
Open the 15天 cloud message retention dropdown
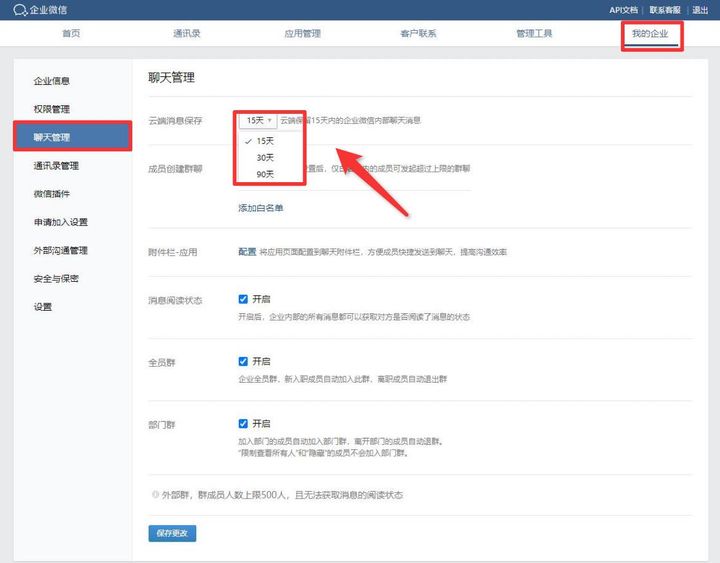tap(258, 120)
